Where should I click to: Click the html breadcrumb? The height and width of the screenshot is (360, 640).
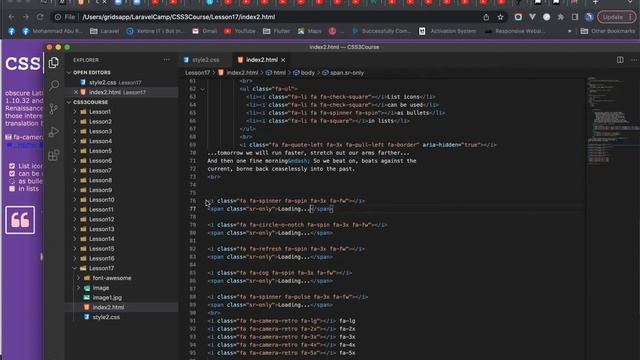point(276,73)
